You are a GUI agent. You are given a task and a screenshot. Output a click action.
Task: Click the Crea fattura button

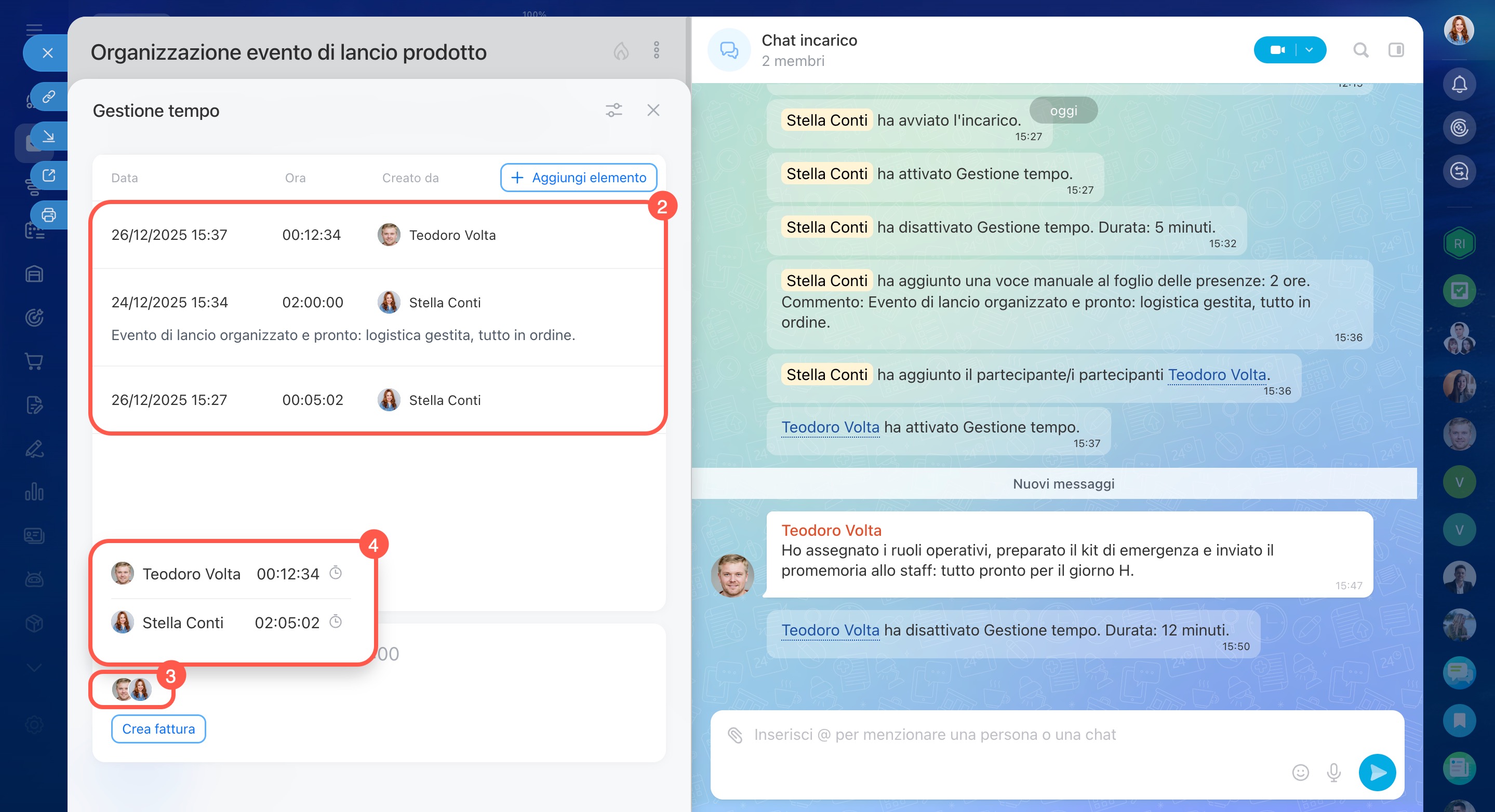pyautogui.click(x=158, y=729)
